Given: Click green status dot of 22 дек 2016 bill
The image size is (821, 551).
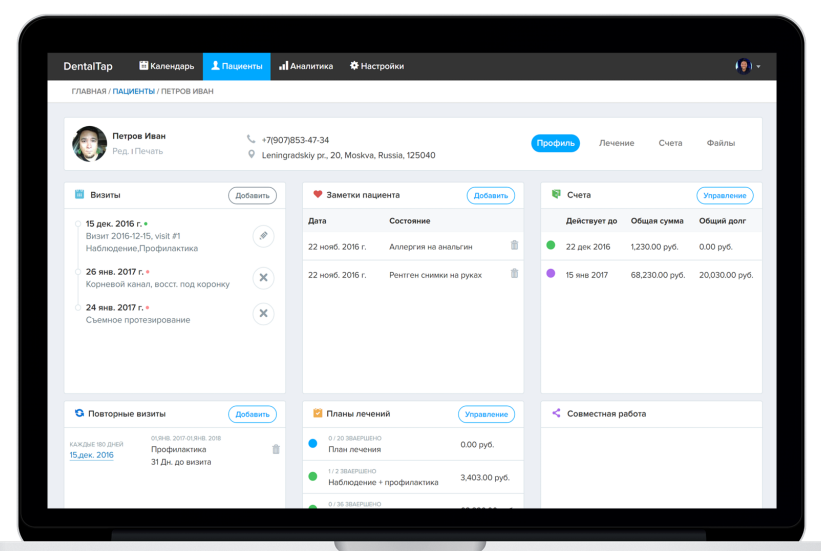Looking at the screenshot, I should [x=551, y=245].
